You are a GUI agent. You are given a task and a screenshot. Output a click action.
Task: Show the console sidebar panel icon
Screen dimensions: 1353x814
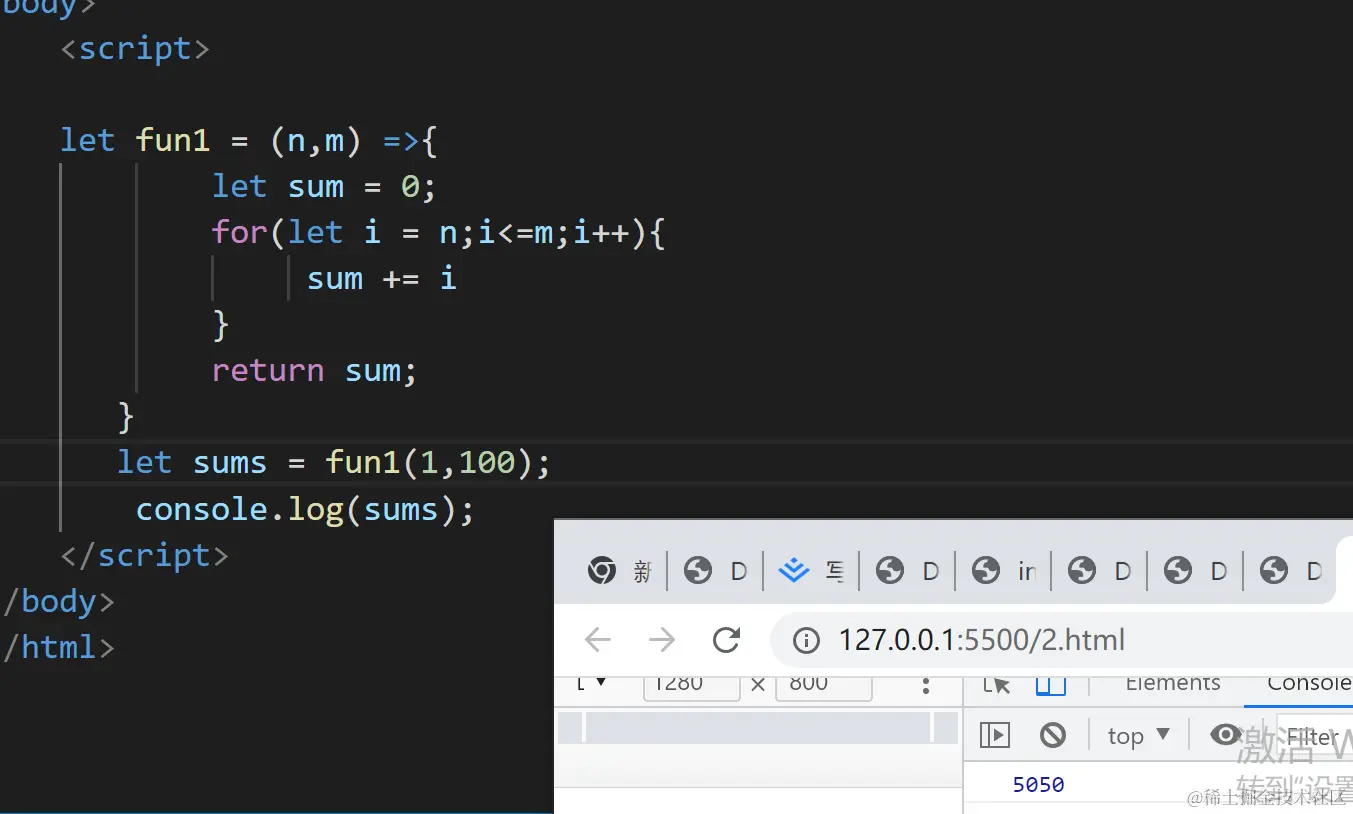point(995,735)
